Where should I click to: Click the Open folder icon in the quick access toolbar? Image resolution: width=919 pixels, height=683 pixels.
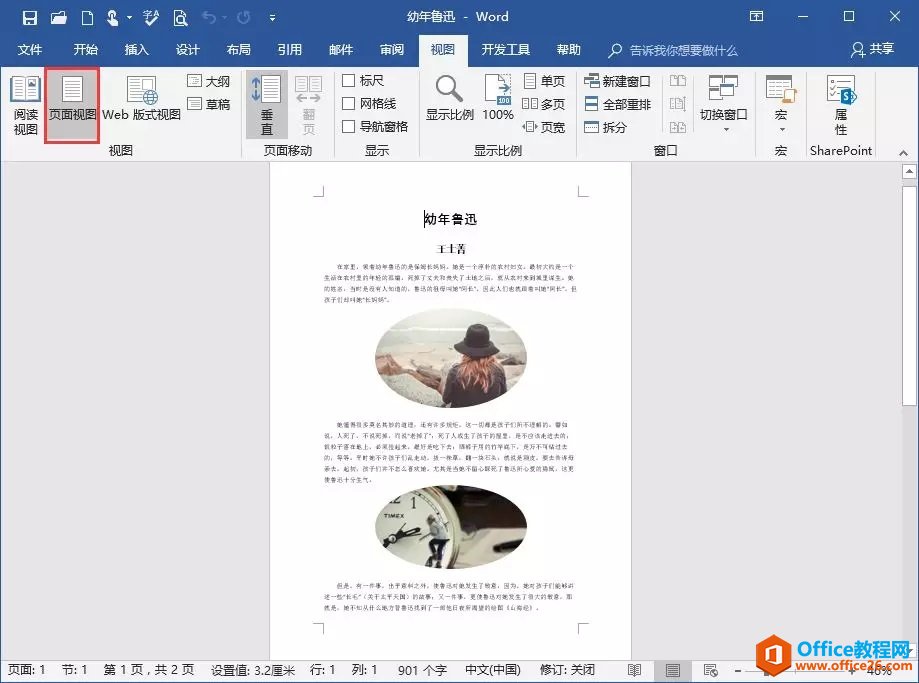(x=59, y=18)
